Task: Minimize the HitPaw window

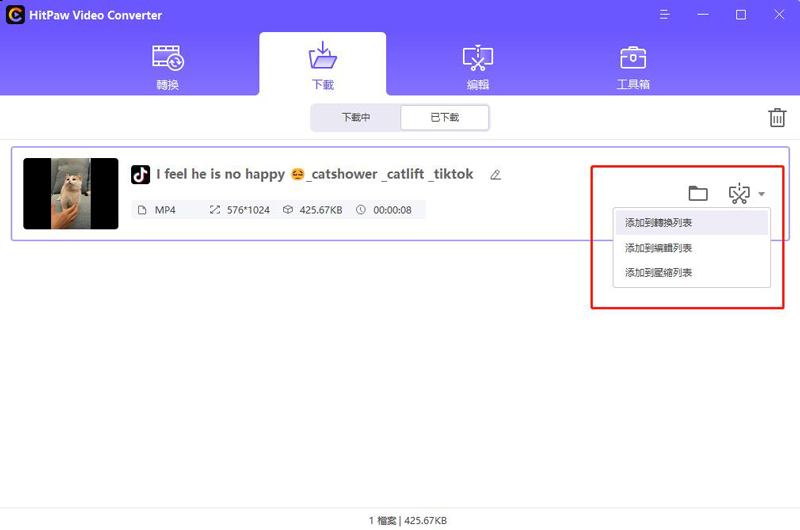Action: click(703, 15)
